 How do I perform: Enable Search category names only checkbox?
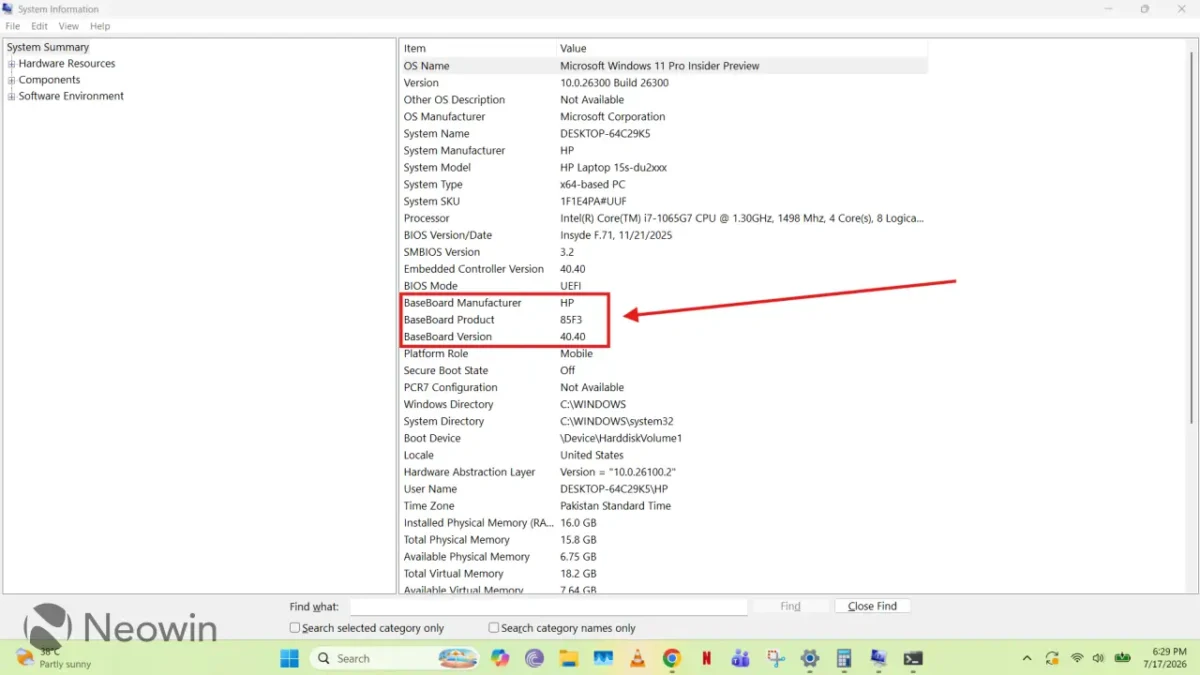click(494, 628)
